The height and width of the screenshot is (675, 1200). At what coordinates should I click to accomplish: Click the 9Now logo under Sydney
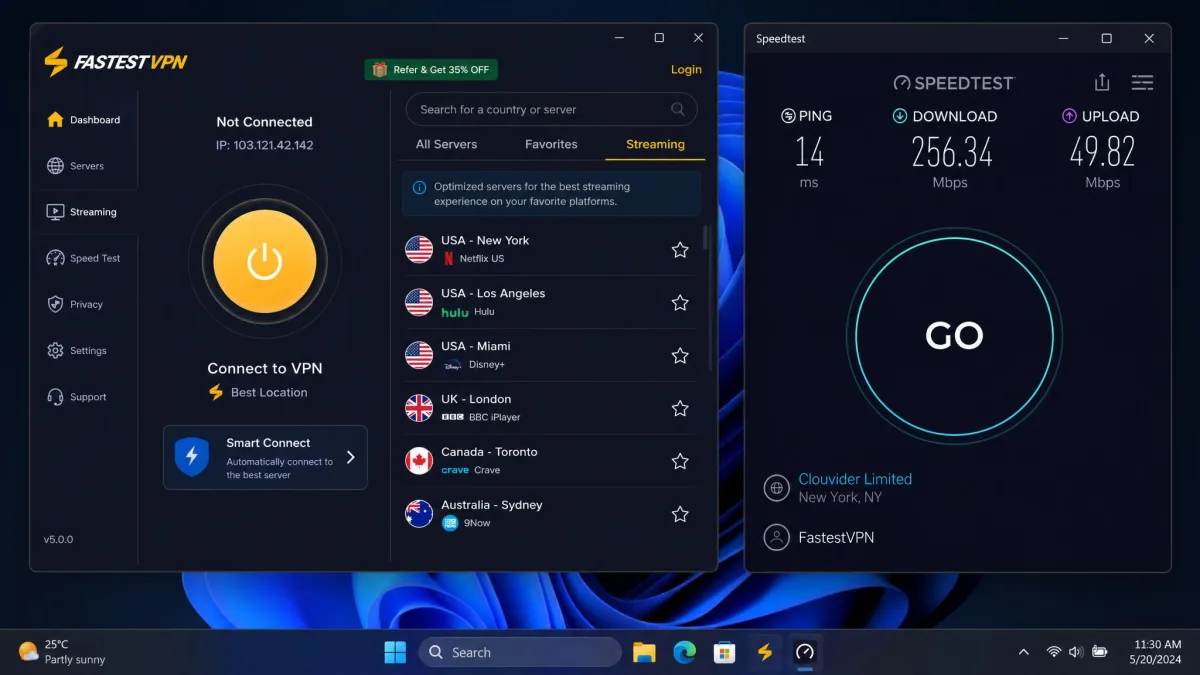point(450,523)
